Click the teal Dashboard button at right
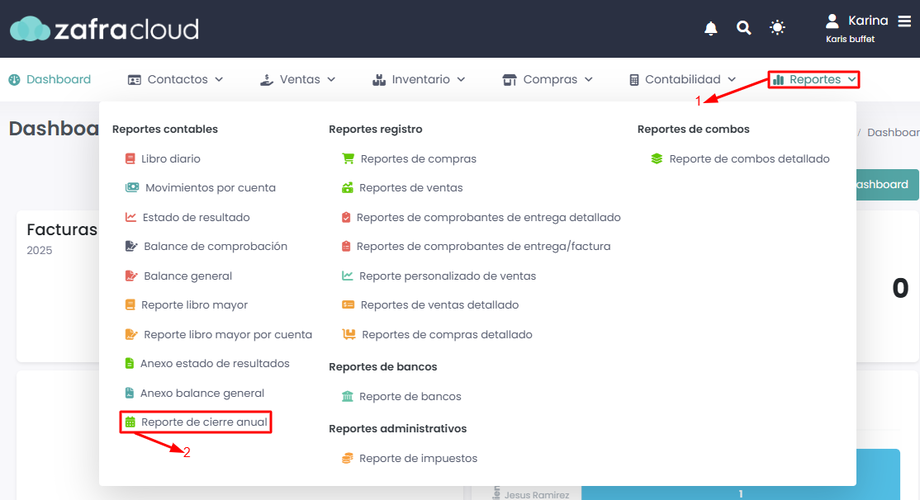Screen dimensions: 920x500 (887, 184)
